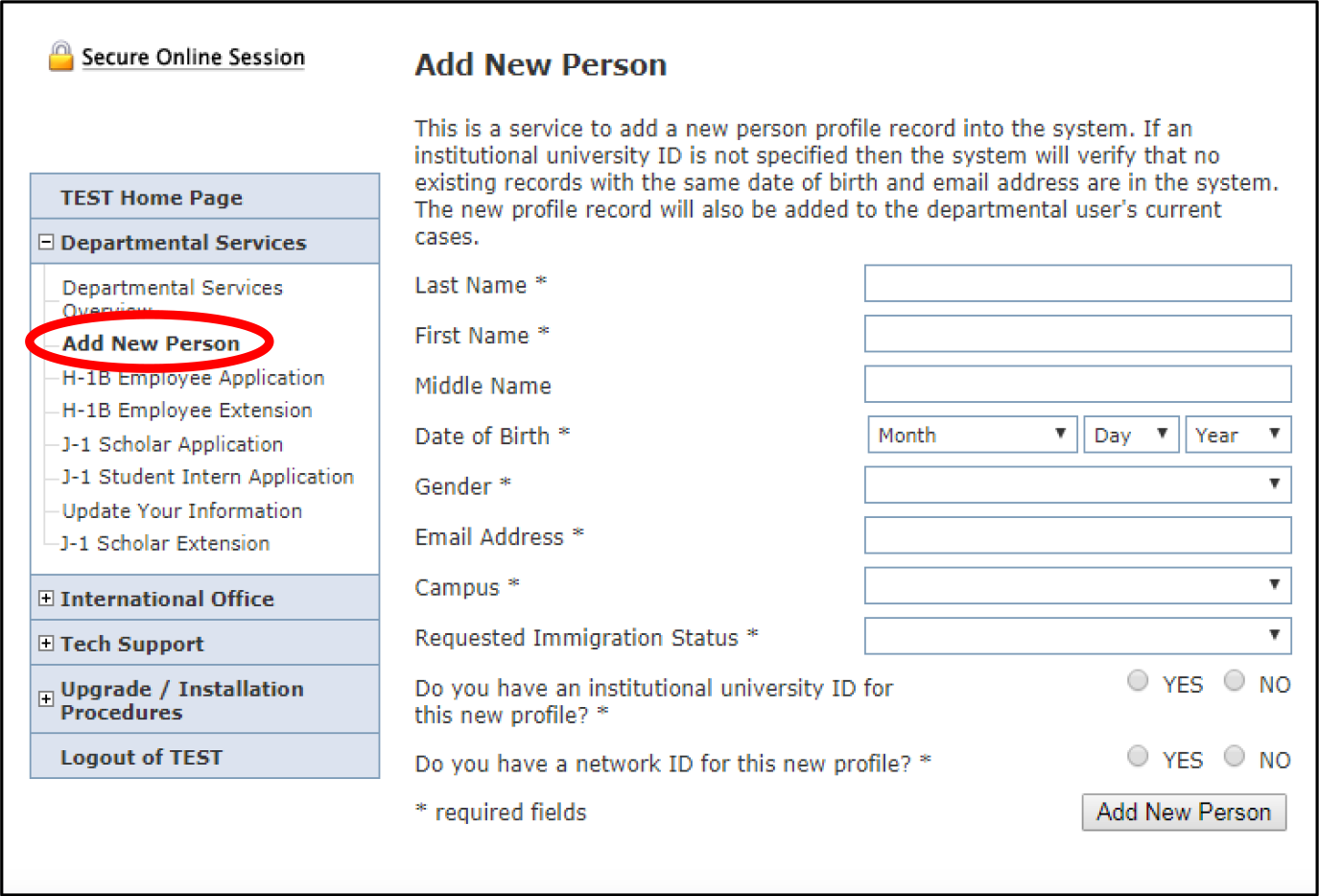Expand Tech Support with plus icon
Screen dimensions: 1319x896
coord(46,643)
